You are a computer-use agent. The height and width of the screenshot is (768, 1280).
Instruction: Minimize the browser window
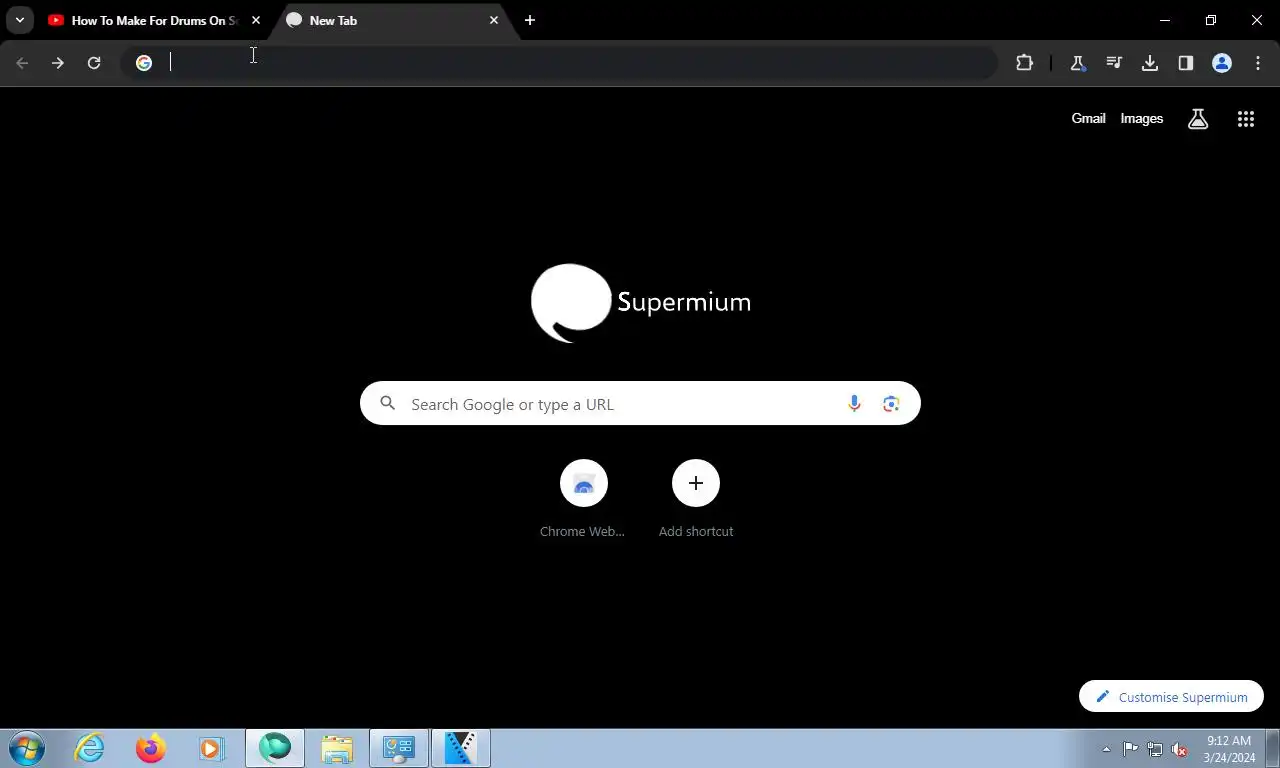click(1165, 20)
